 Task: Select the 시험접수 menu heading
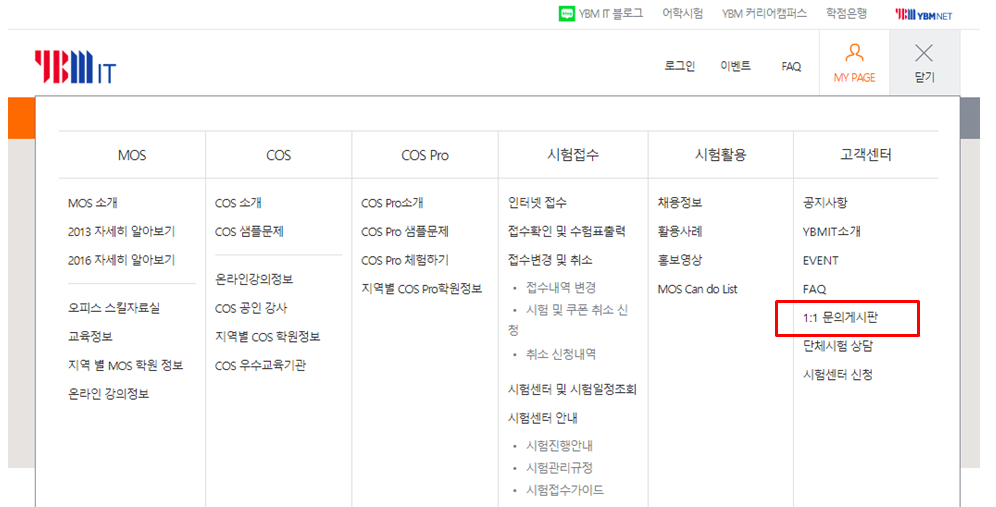tap(573, 154)
